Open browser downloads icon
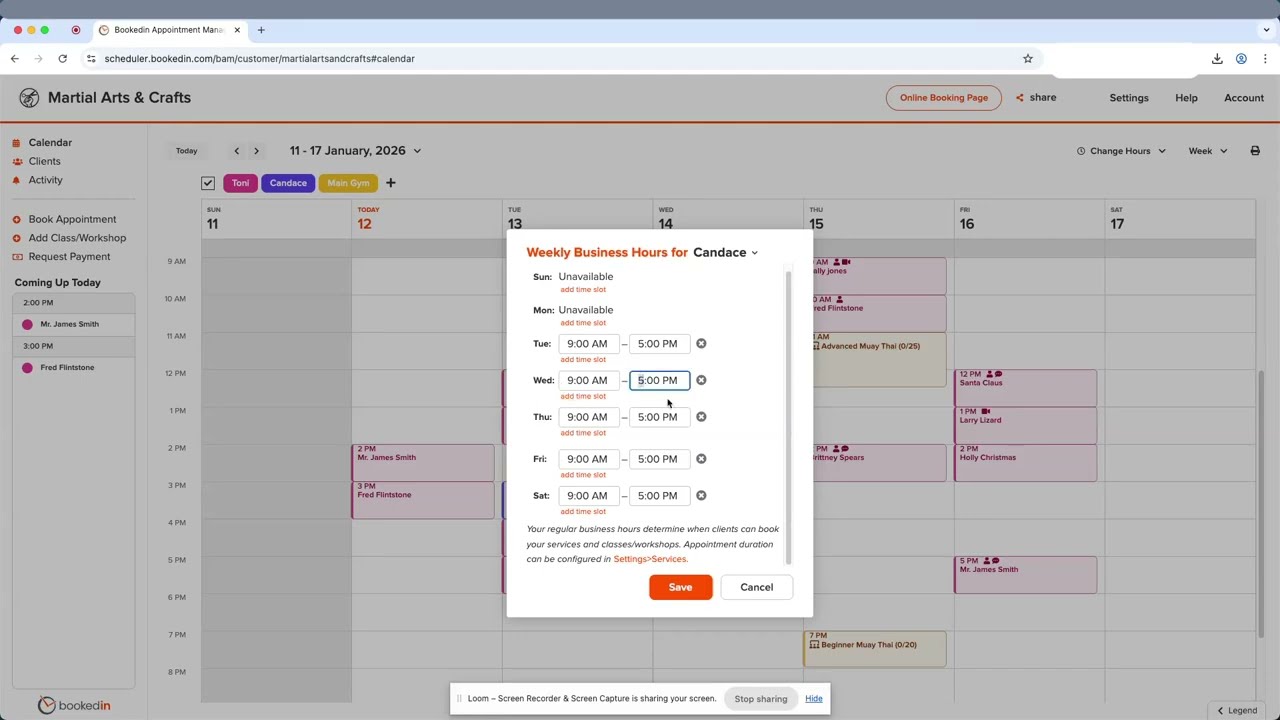The width and height of the screenshot is (1280, 720). point(1217,59)
